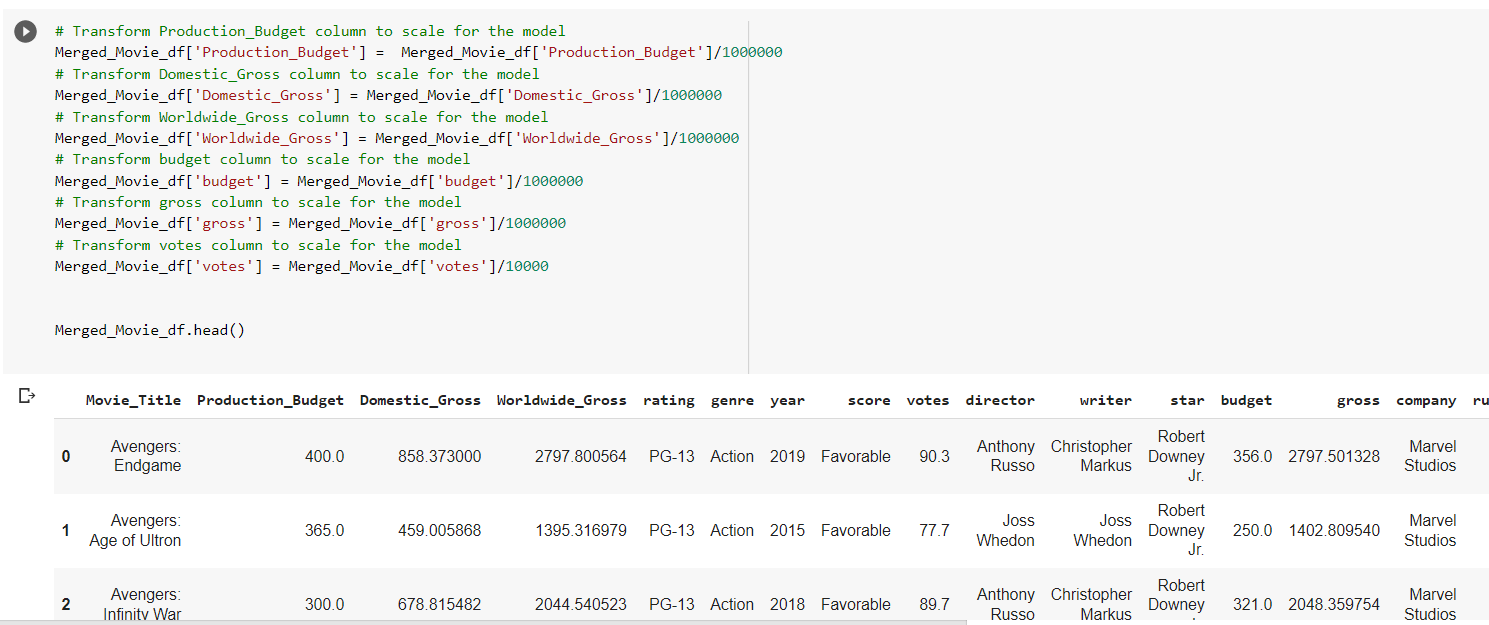Select the genre column header

coord(732,400)
